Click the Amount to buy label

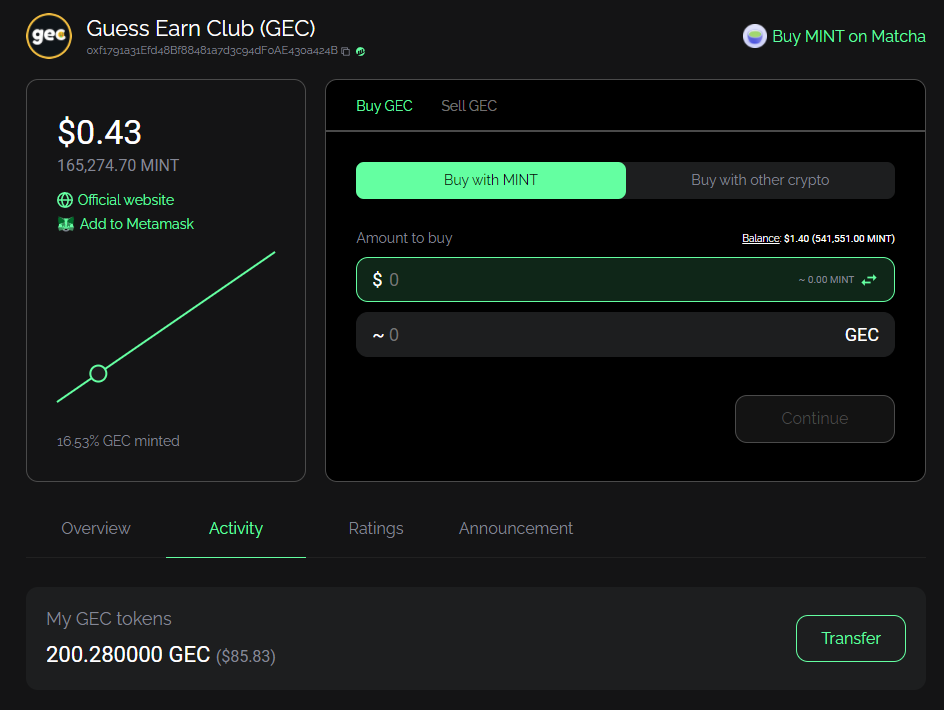coord(404,238)
